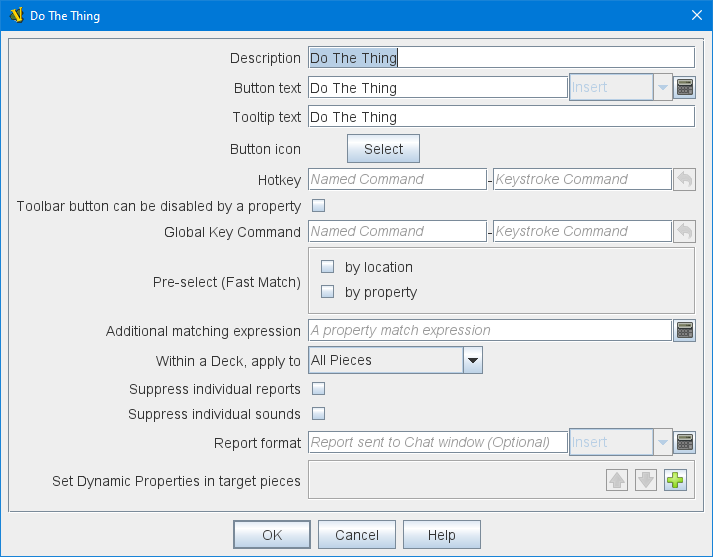
Task: Open Insert dropdown next to Report format
Action: tap(661, 442)
